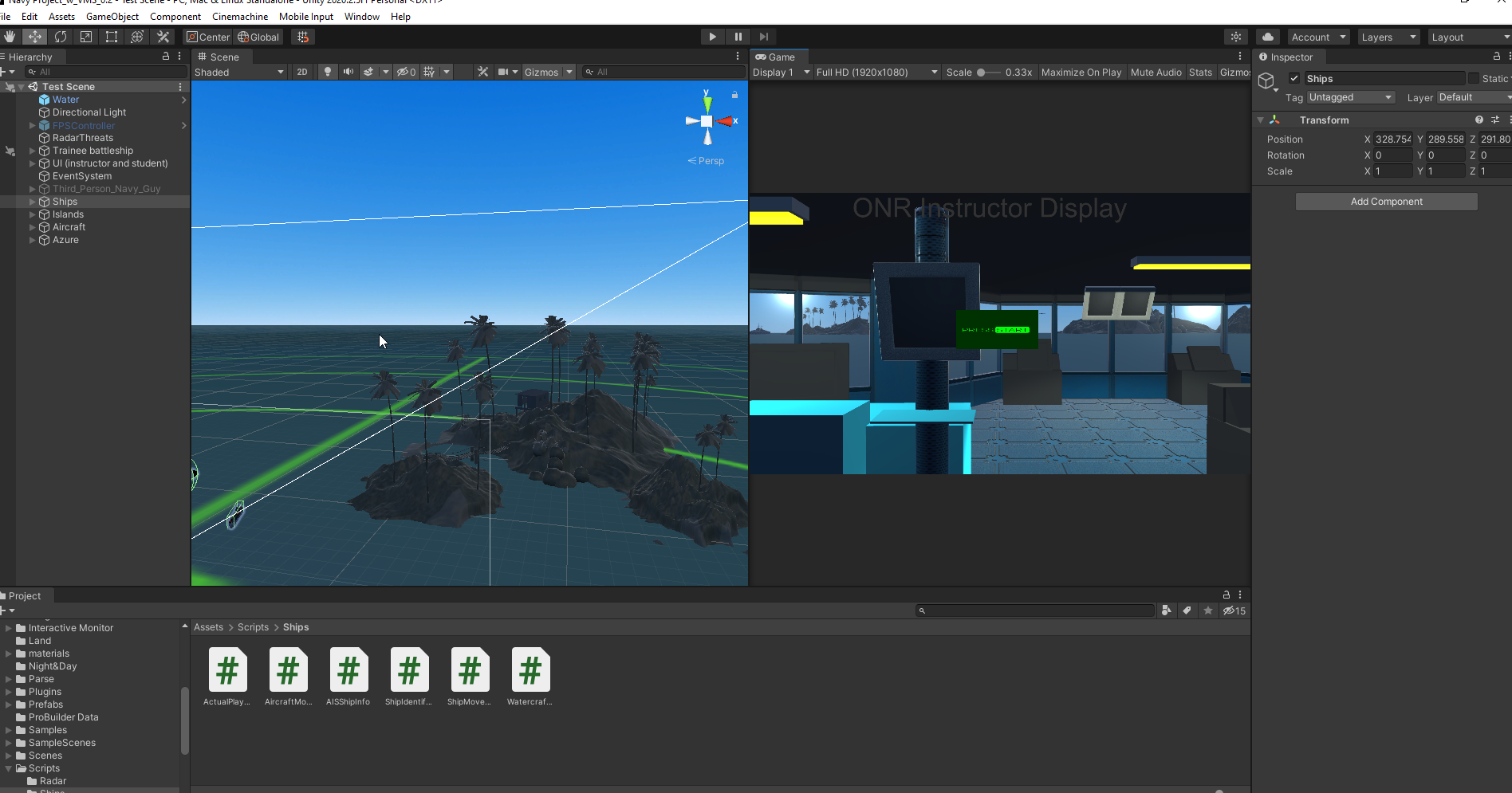Select the Scale tool

(x=86, y=37)
